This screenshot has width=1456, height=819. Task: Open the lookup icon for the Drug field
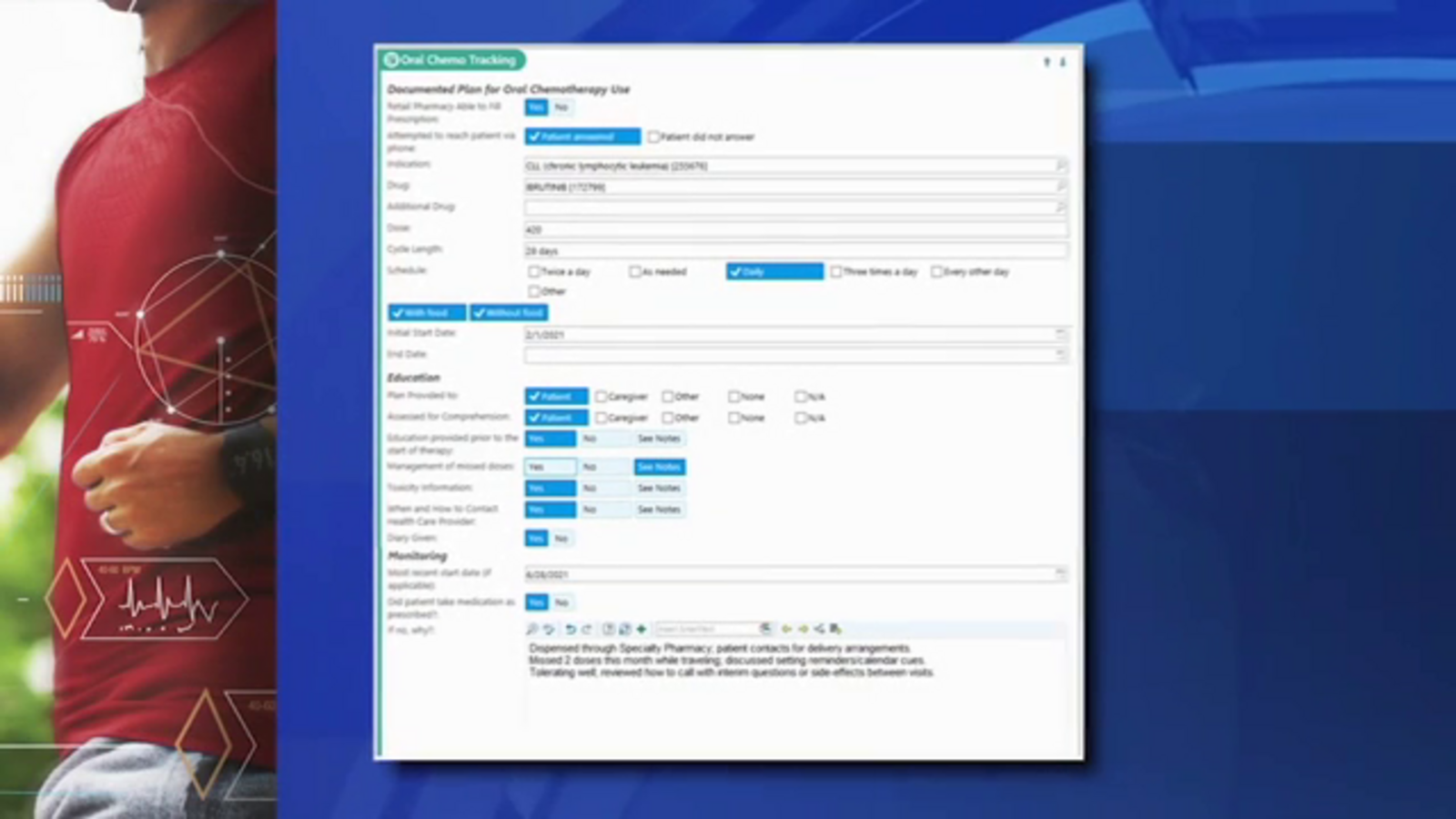coord(1060,187)
